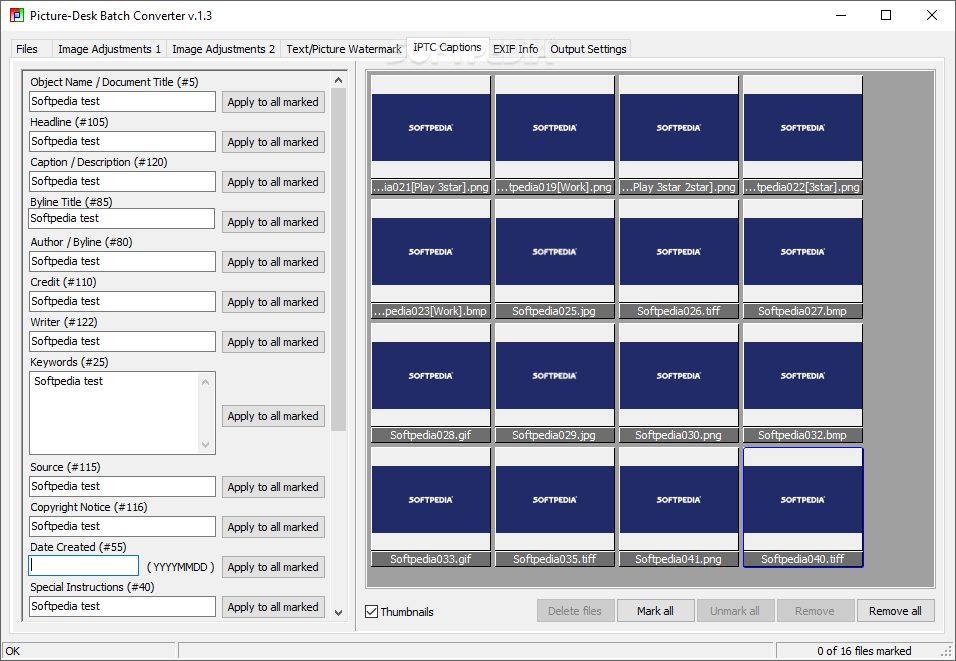This screenshot has width=956, height=661.
Task: Select thumbnail ending tpedia019[Work].png
Action: [555, 135]
